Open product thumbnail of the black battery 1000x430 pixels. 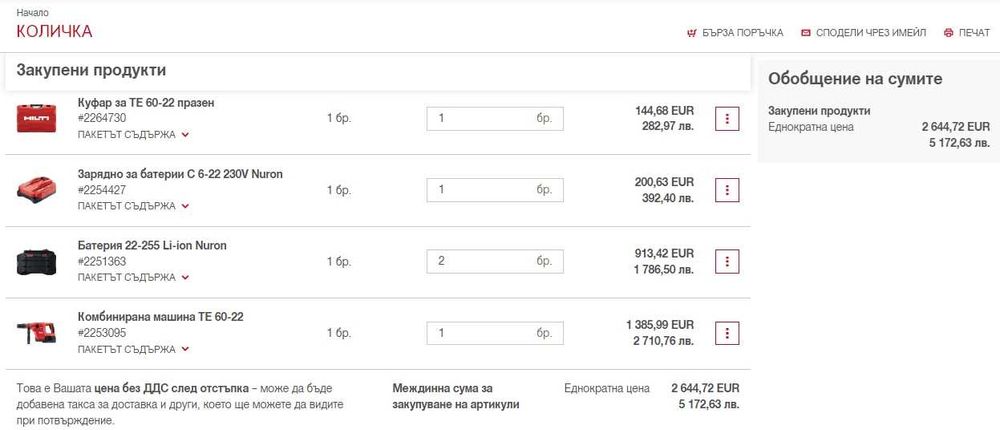click(x=36, y=262)
